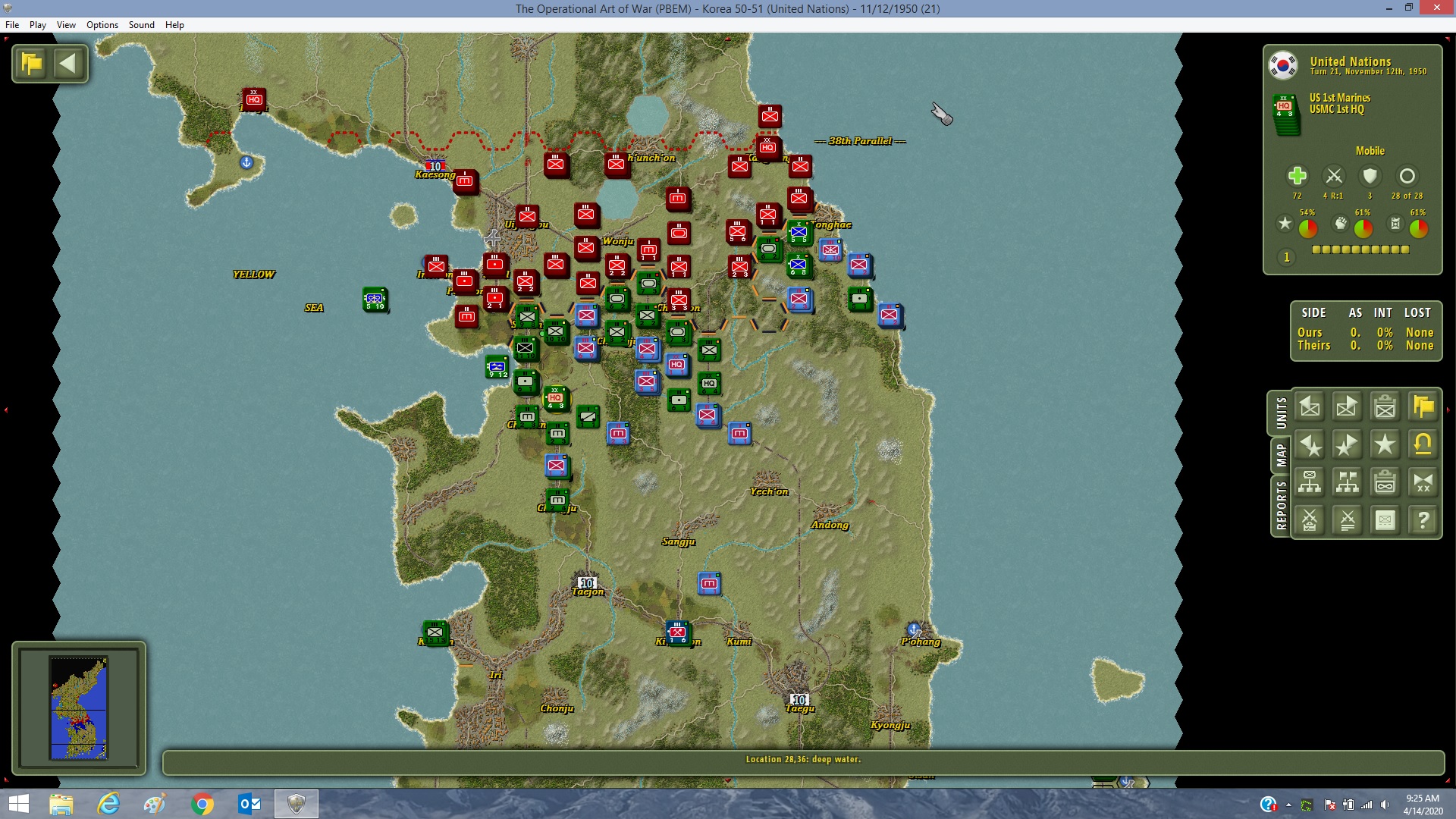
Task: Click the 54% proficiency pie chart
Action: [x=1307, y=228]
